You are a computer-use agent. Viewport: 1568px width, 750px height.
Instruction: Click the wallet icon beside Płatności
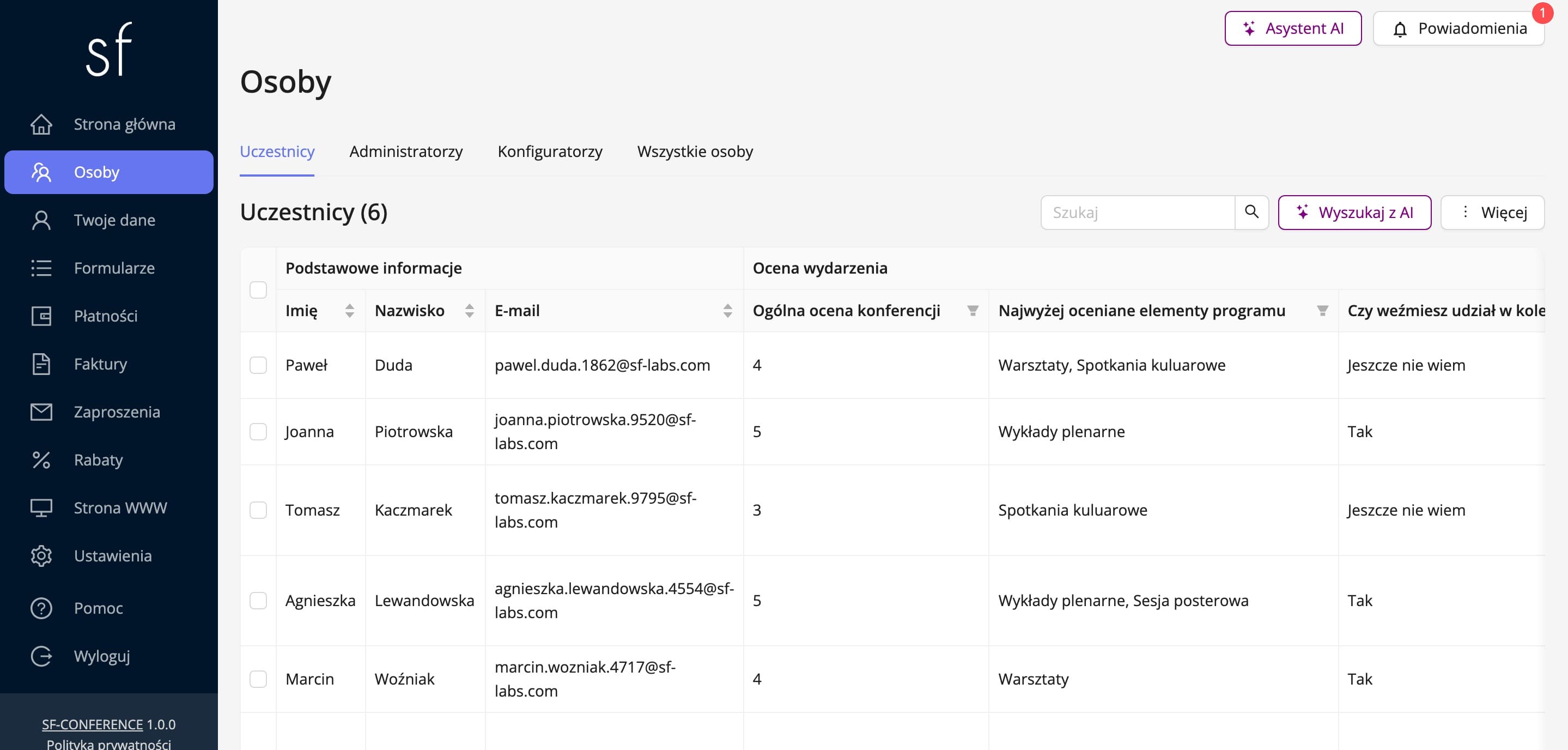pos(41,316)
